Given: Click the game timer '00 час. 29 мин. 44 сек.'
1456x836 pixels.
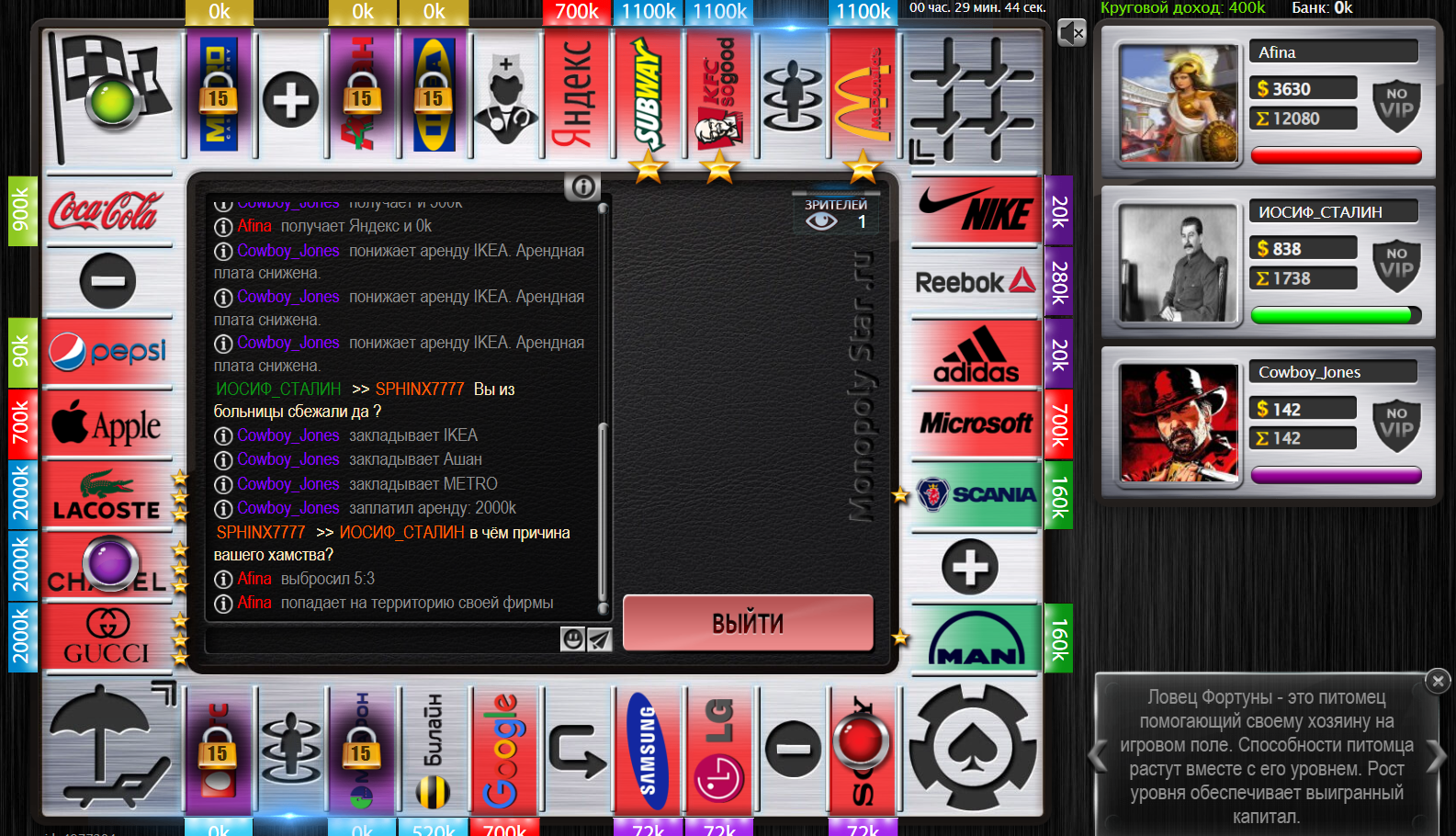Looking at the screenshot, I should click(977, 7).
